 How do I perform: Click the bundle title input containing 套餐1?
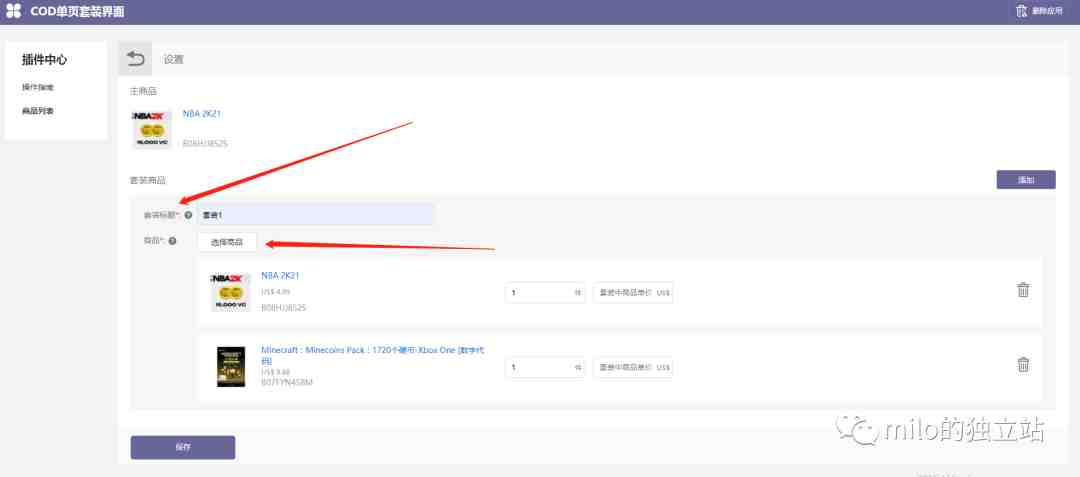(x=316, y=215)
